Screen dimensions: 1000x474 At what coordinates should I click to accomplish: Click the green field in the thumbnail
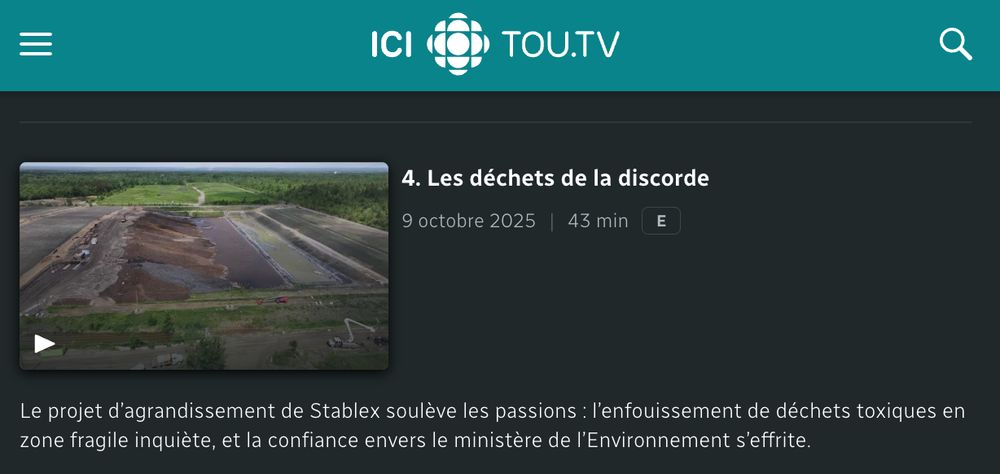(x=152, y=195)
